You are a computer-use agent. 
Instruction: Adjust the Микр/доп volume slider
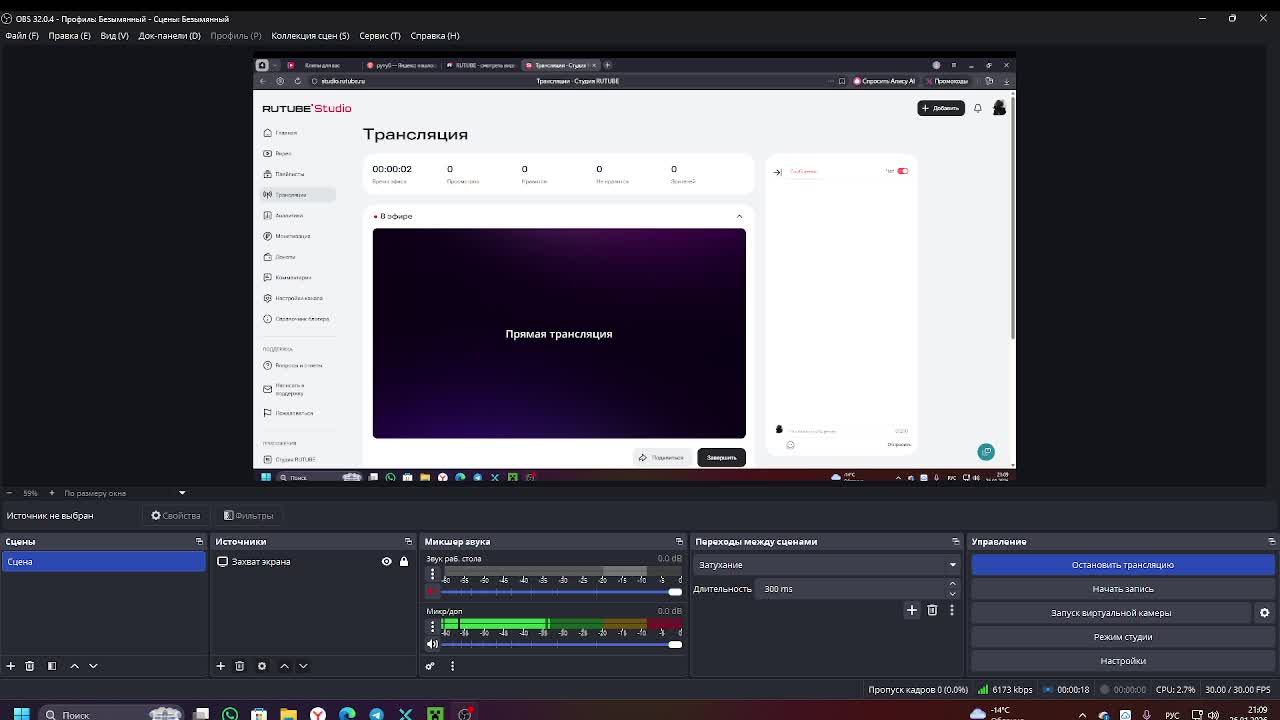[x=562, y=644]
